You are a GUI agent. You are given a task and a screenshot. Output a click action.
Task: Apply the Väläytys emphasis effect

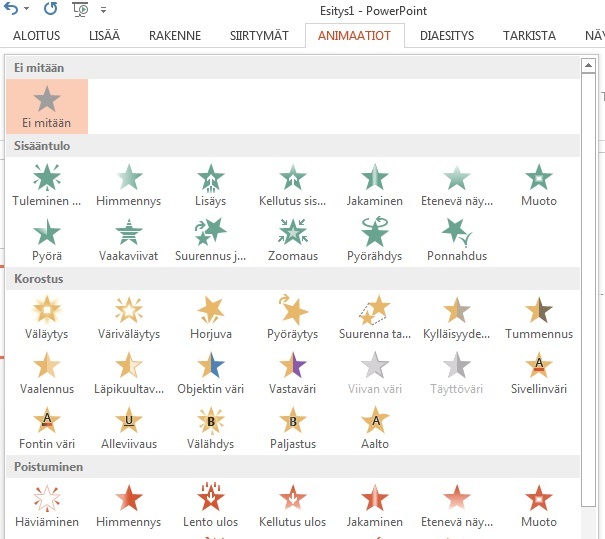tap(46, 317)
